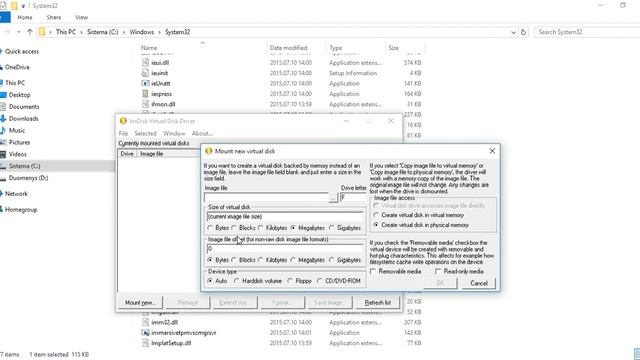Click the Image file offset field

(x=285, y=249)
